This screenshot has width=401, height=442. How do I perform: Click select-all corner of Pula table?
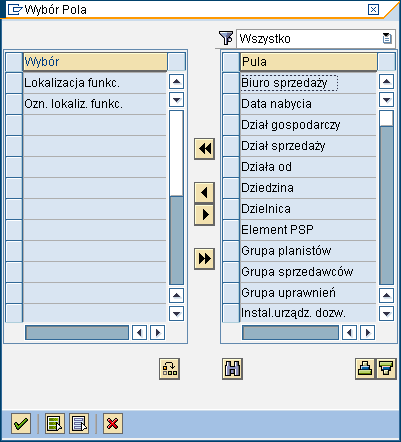[231, 62]
